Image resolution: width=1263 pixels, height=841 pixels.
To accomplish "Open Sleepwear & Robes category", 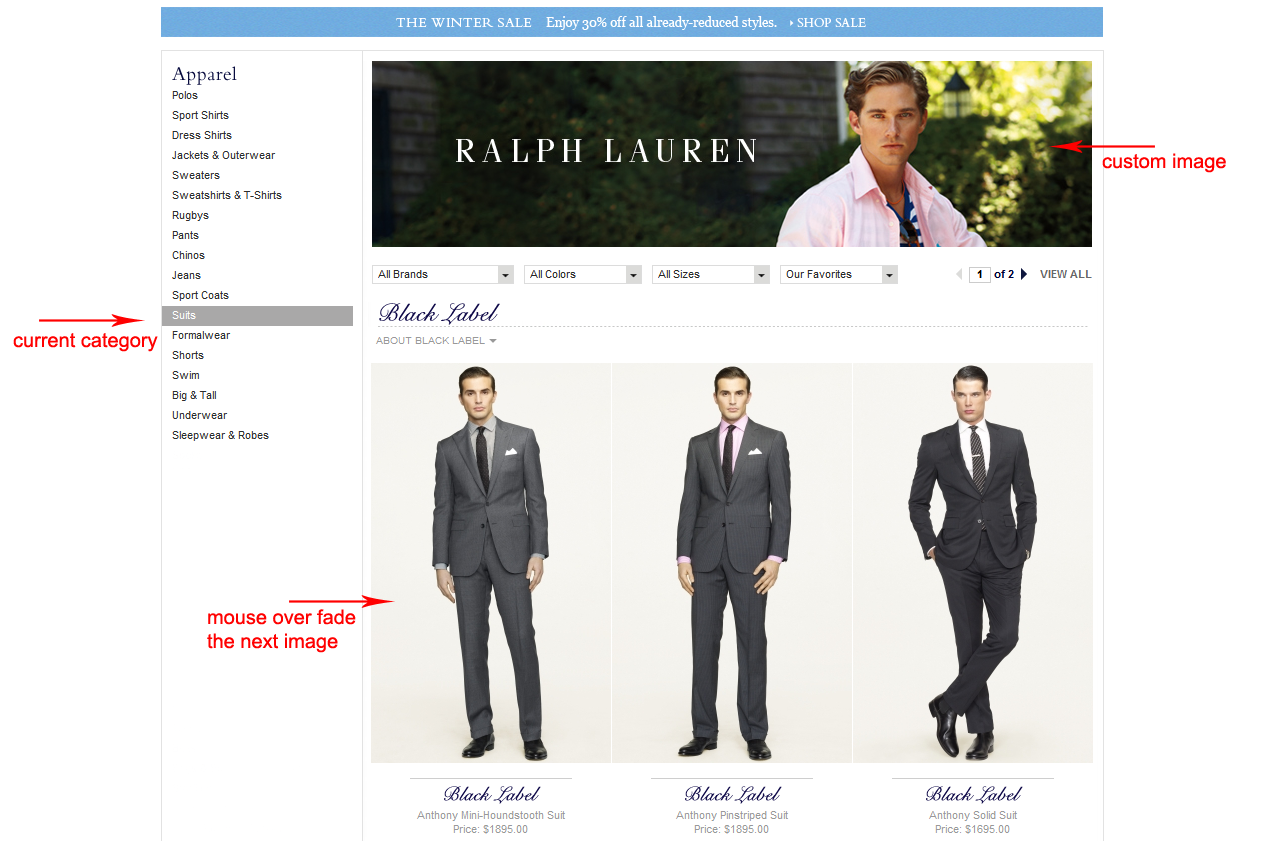I will point(220,435).
